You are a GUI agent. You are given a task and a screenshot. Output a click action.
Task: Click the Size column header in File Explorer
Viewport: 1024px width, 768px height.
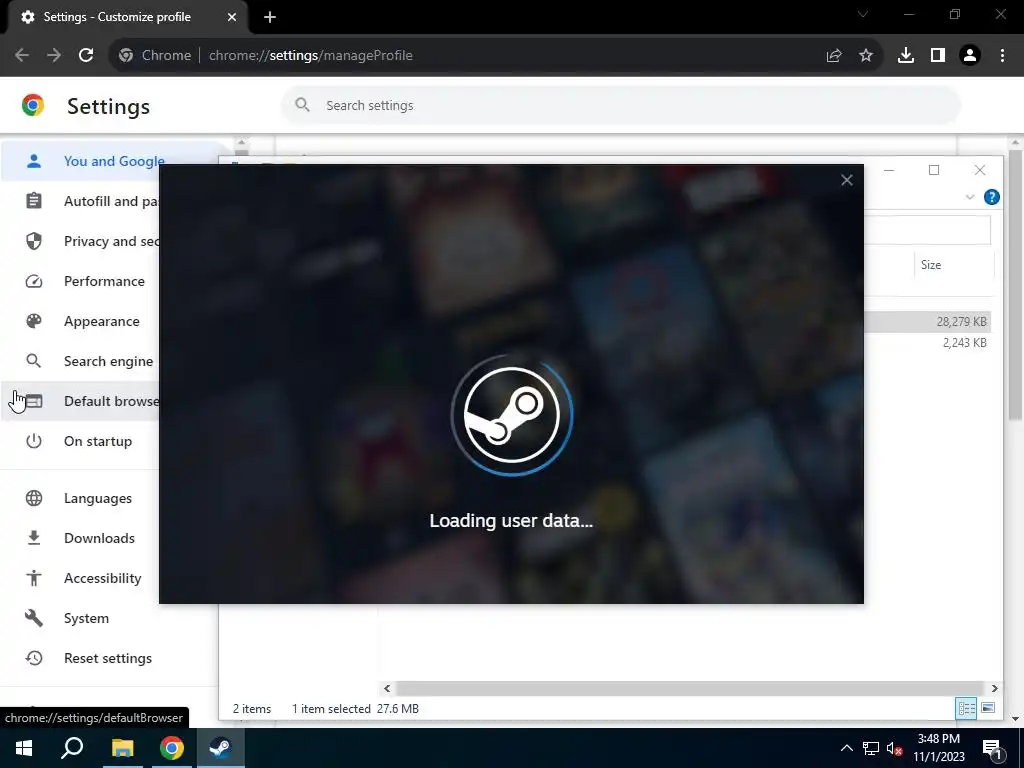[931, 264]
